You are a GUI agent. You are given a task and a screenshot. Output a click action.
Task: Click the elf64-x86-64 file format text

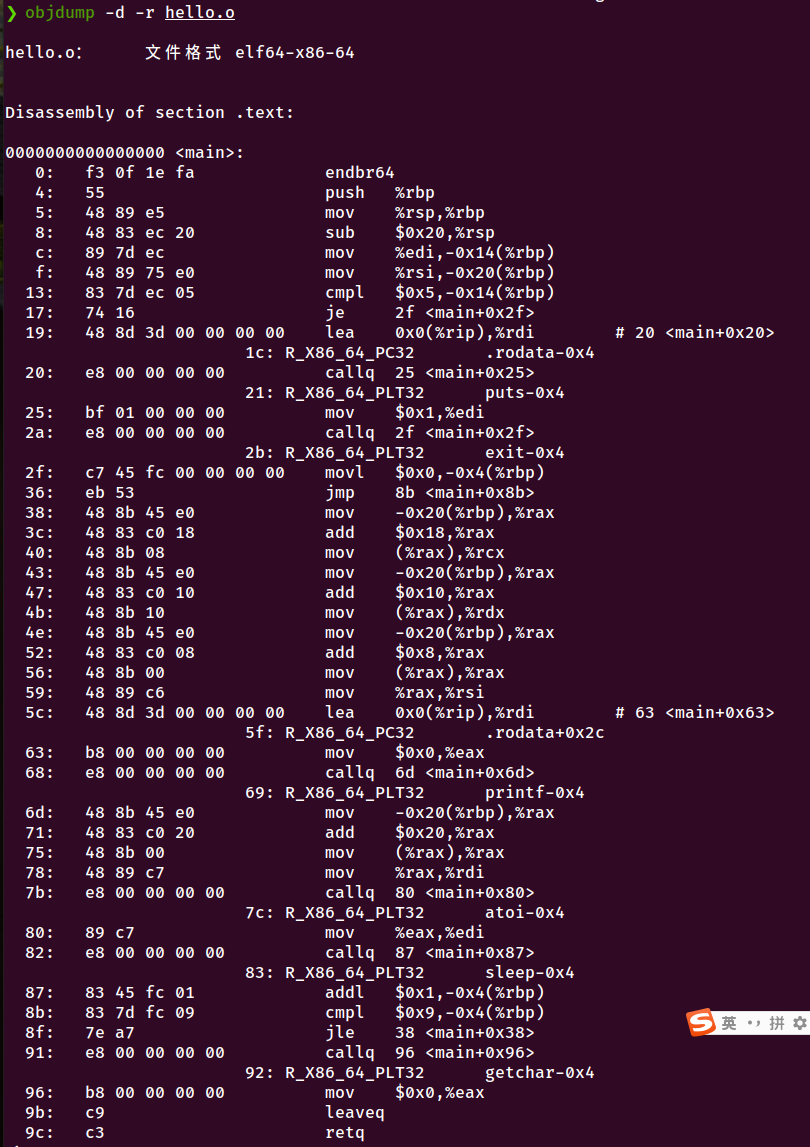coord(295,53)
